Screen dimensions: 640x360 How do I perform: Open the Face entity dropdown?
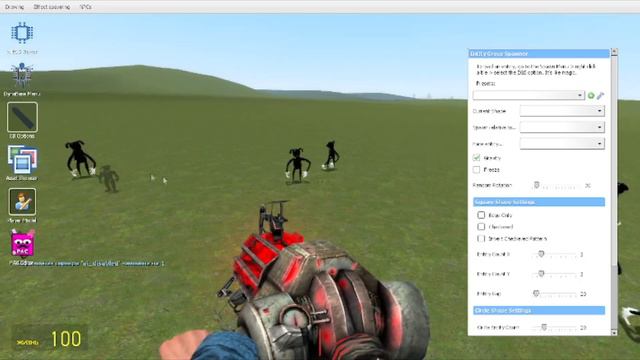point(562,143)
